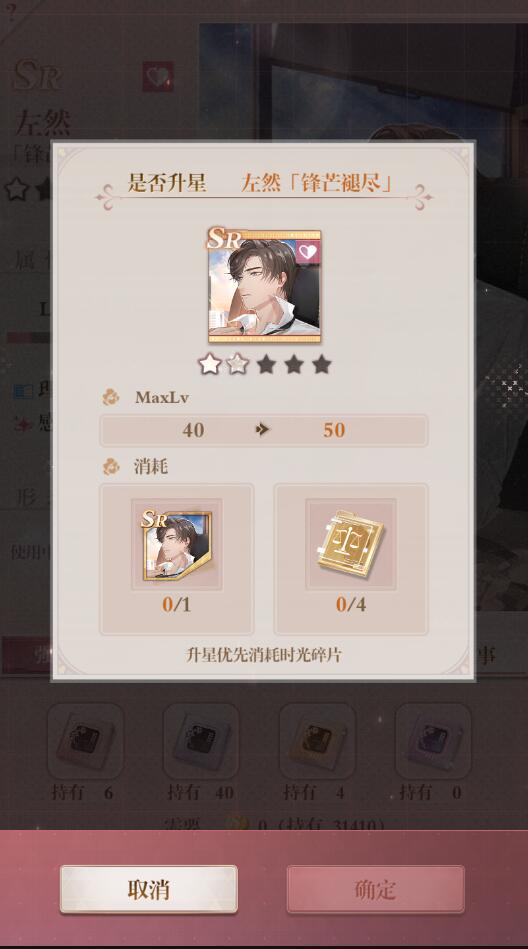Viewport: 528px width, 949px height.
Task: Tap the flower icon beside MaxLv
Action: click(x=111, y=398)
